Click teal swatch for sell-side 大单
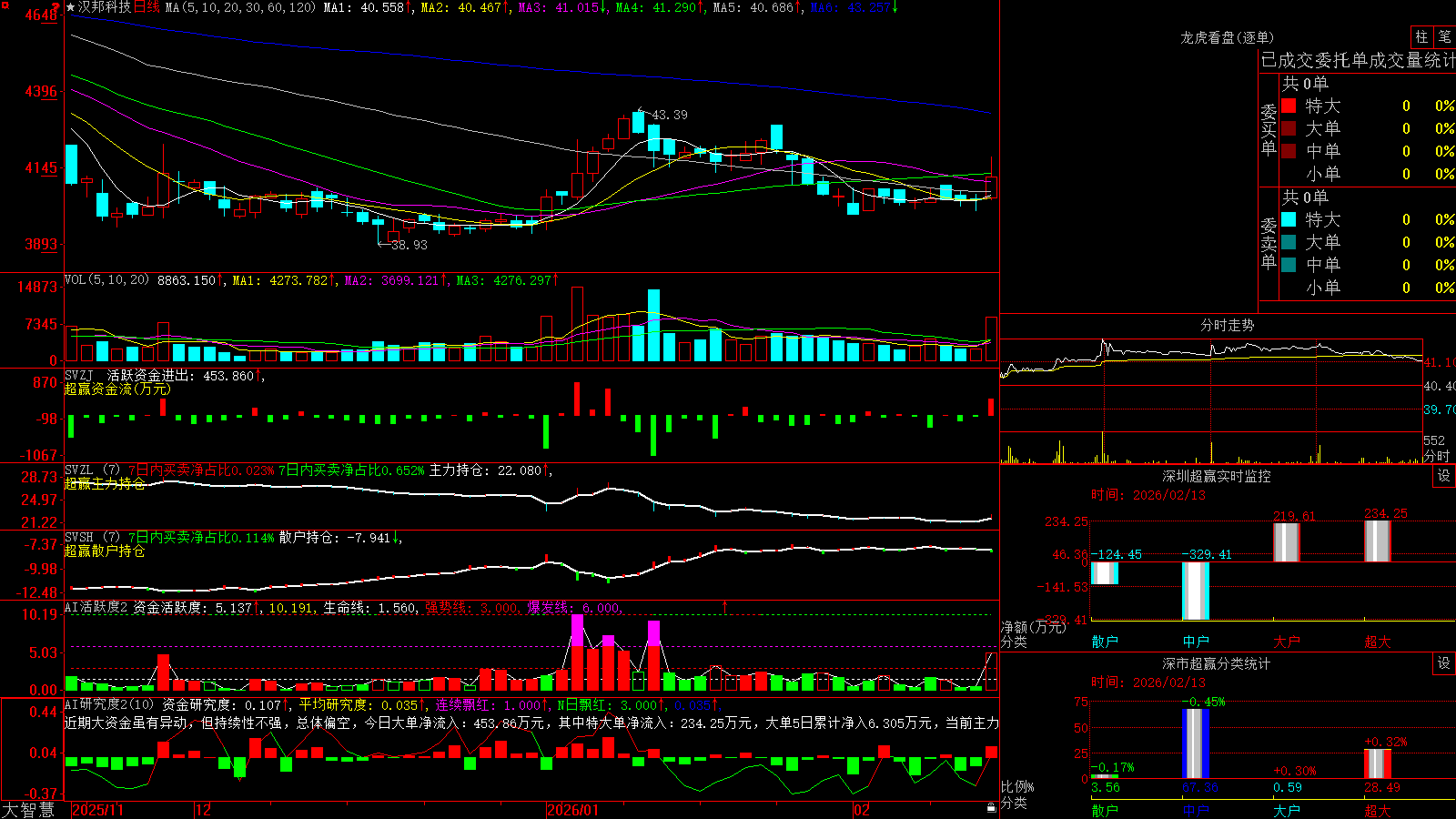 [1289, 242]
